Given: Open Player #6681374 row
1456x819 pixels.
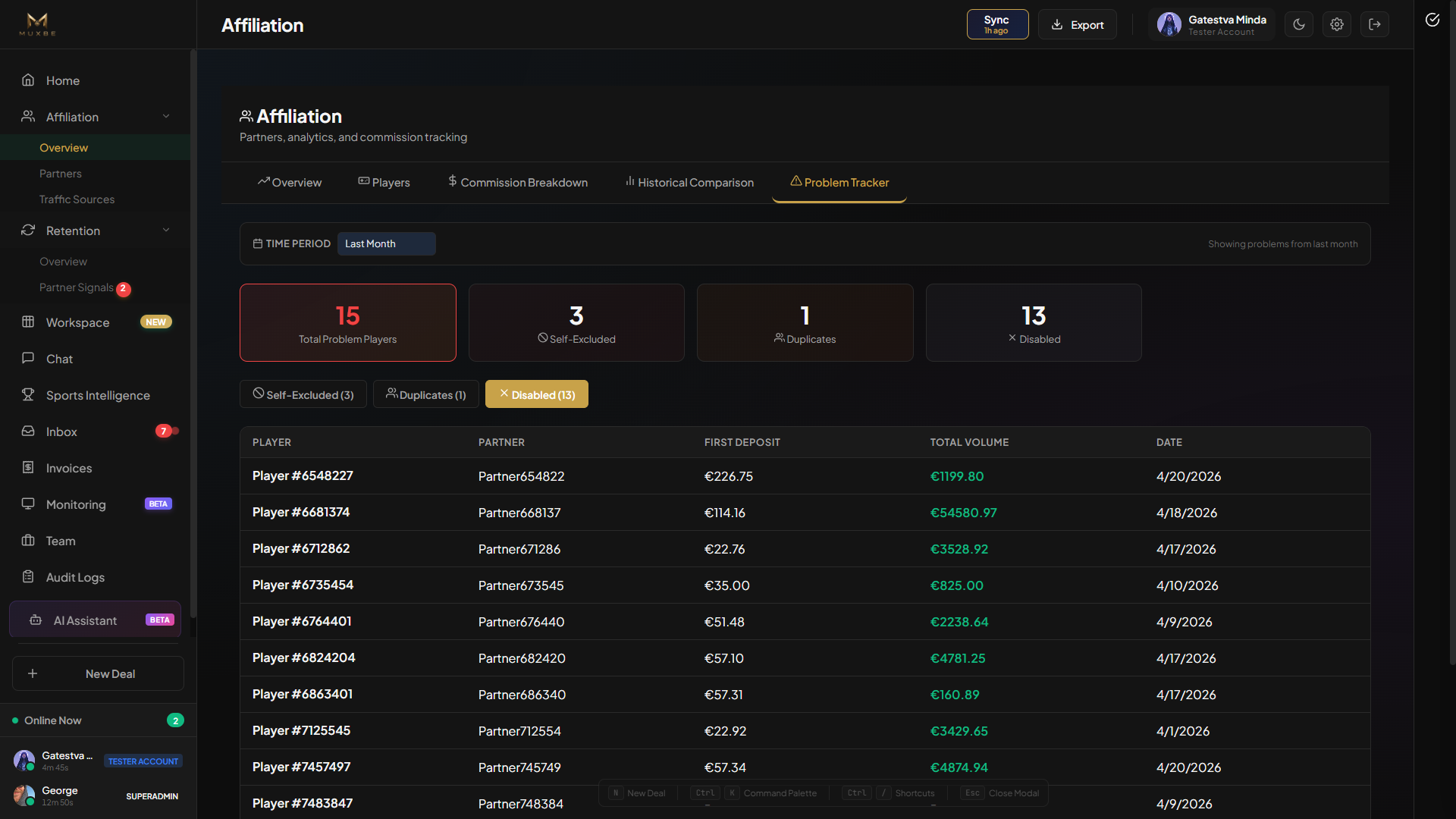Looking at the screenshot, I should [805, 513].
